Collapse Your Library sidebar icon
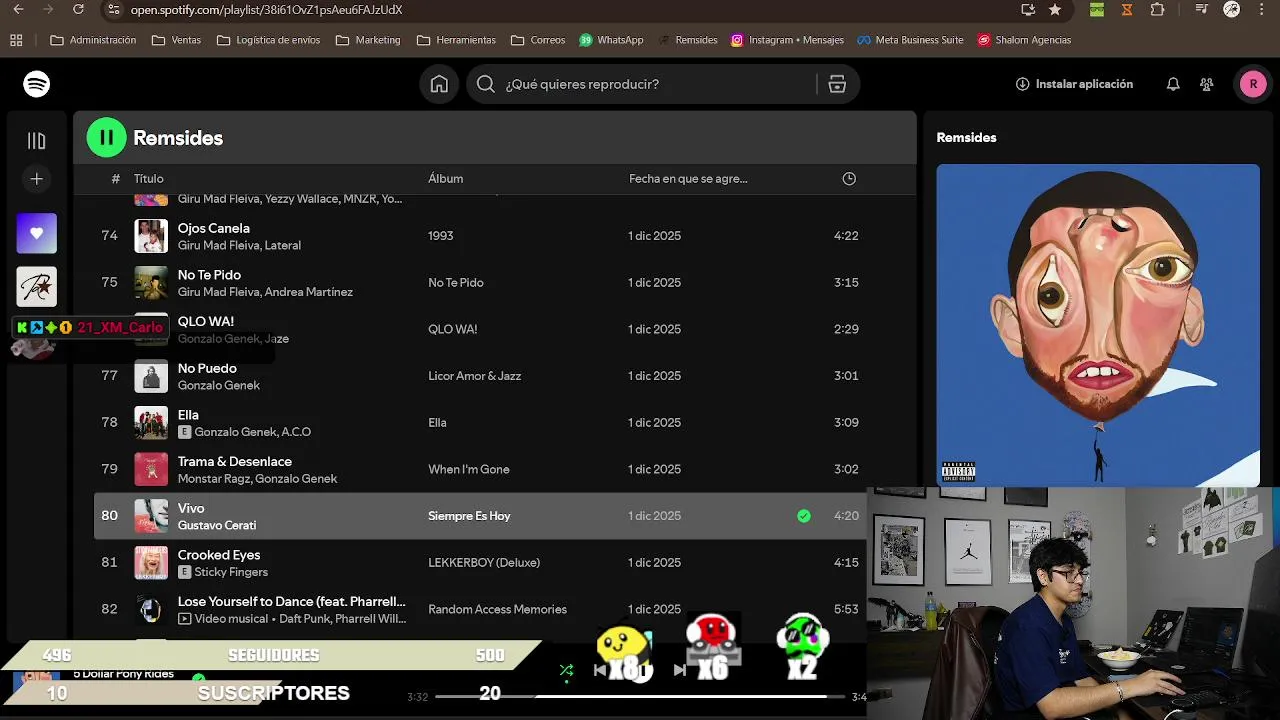Image resolution: width=1280 pixels, height=720 pixels. (37, 141)
